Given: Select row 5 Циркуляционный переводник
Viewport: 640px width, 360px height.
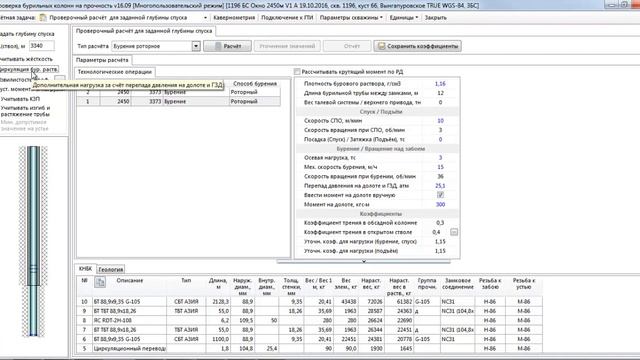Looking at the screenshot, I should click(129, 349).
